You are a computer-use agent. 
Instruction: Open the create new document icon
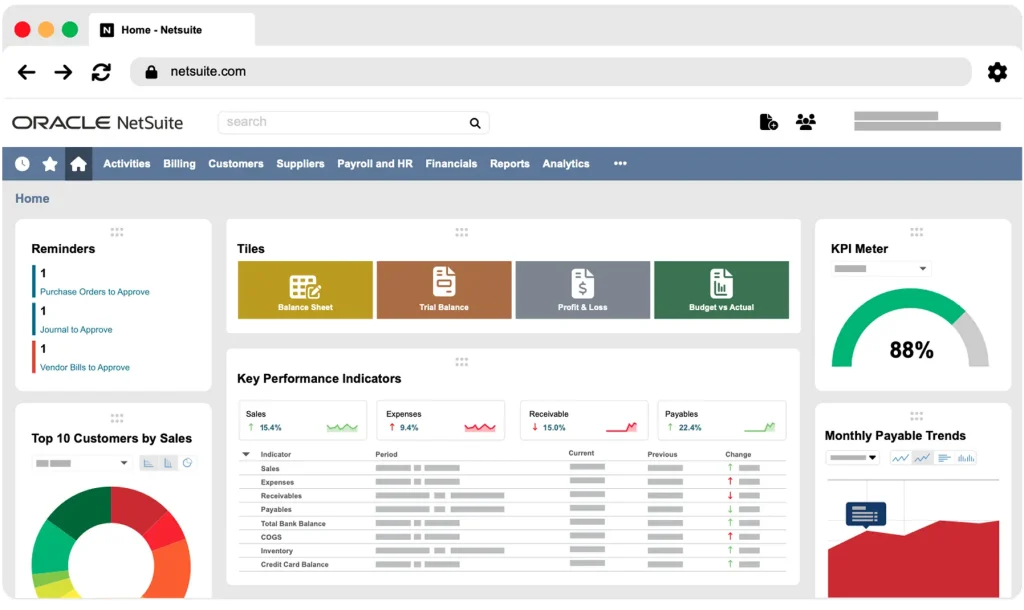coord(769,122)
